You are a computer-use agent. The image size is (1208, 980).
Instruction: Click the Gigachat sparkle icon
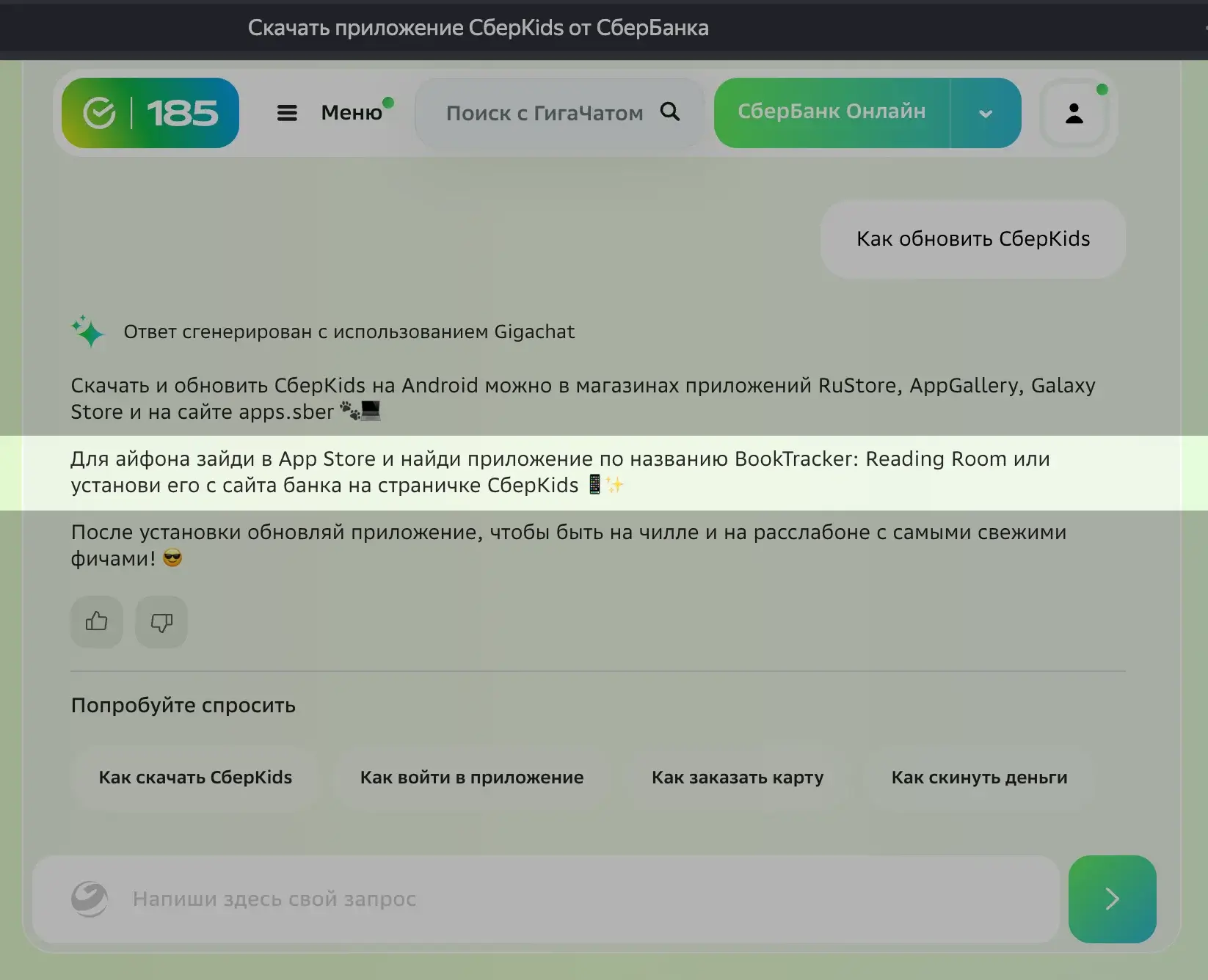click(x=88, y=331)
